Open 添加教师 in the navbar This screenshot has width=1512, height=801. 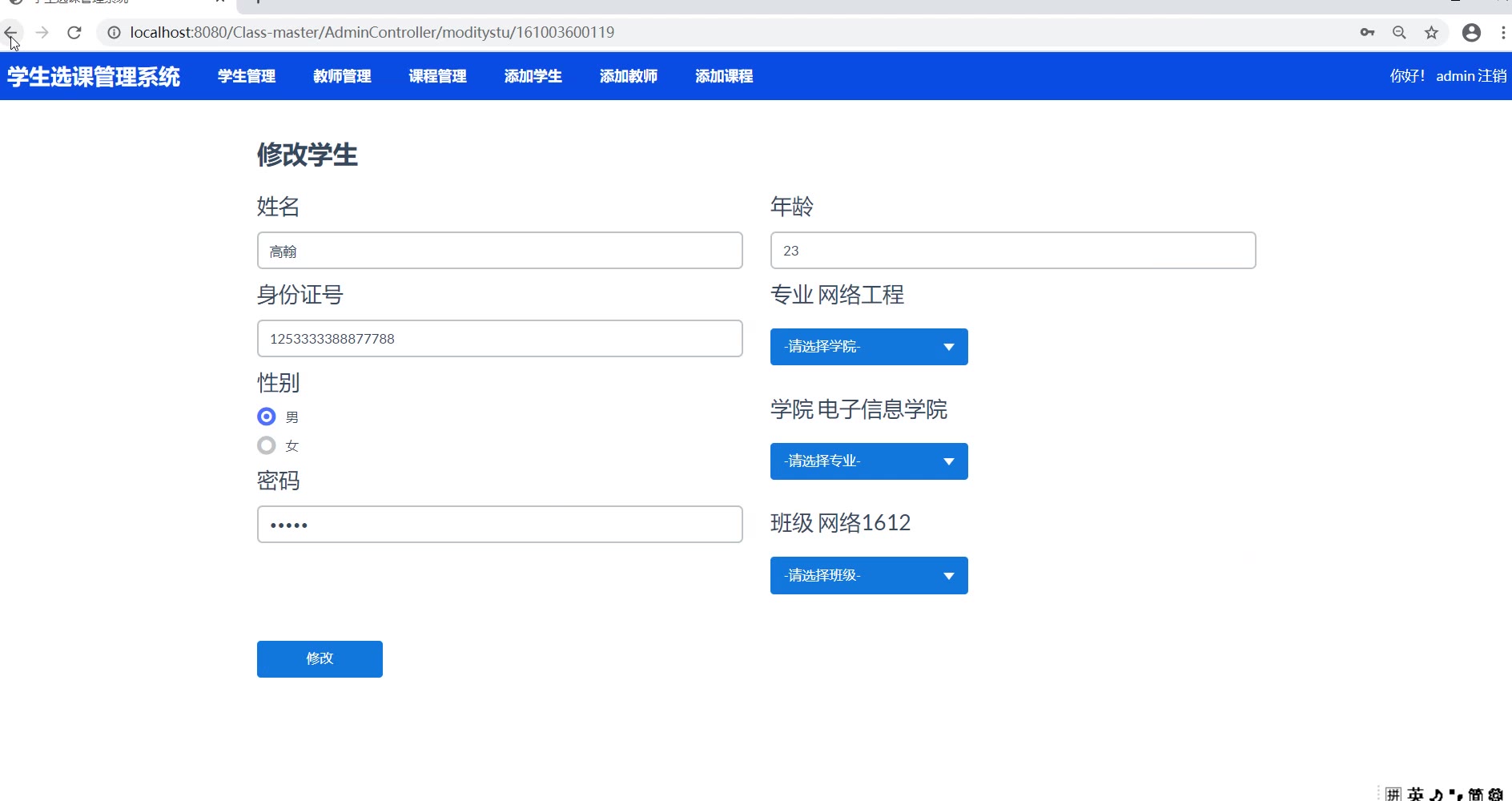coord(629,76)
